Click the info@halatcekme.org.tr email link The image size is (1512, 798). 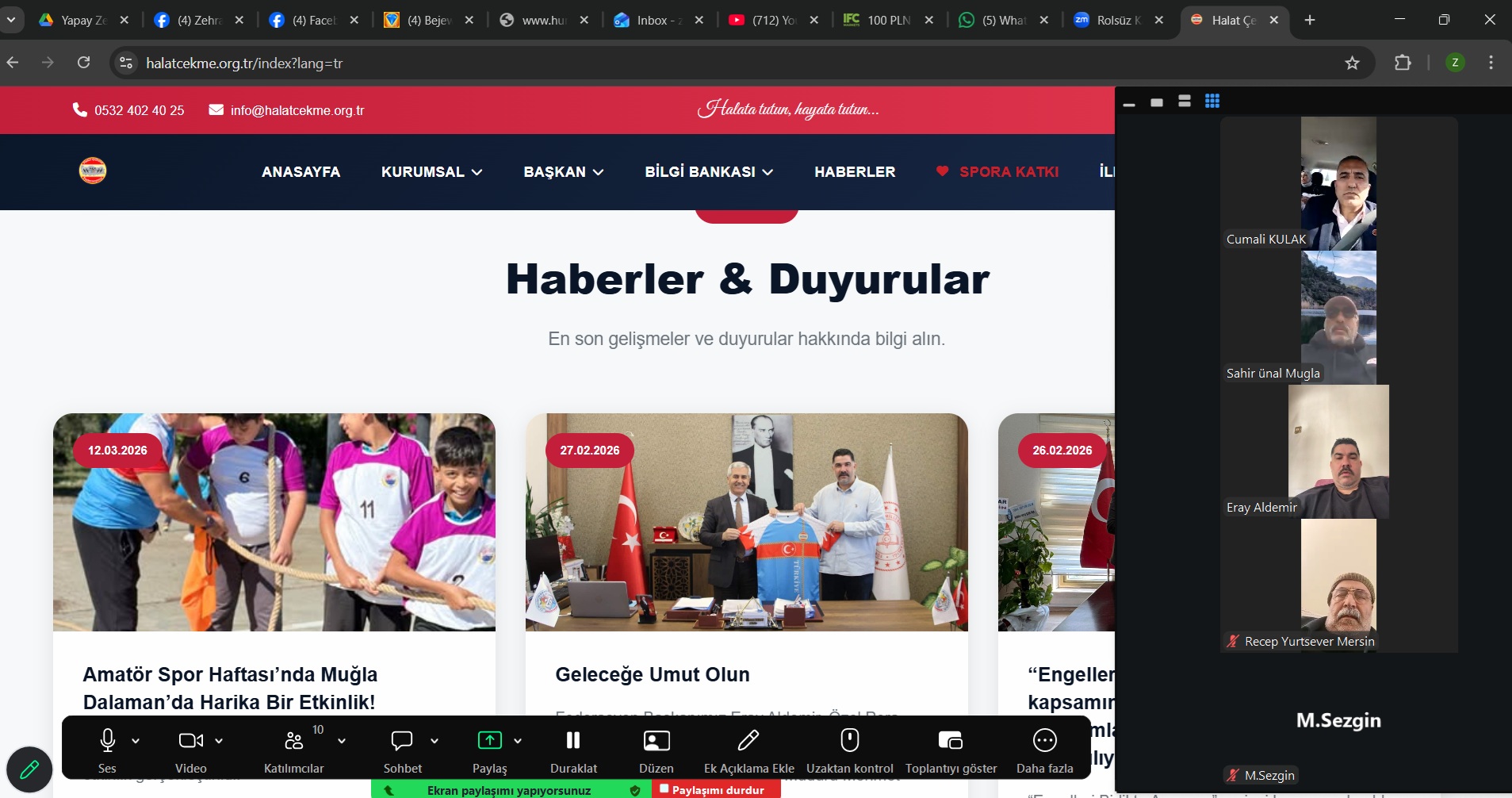286,110
